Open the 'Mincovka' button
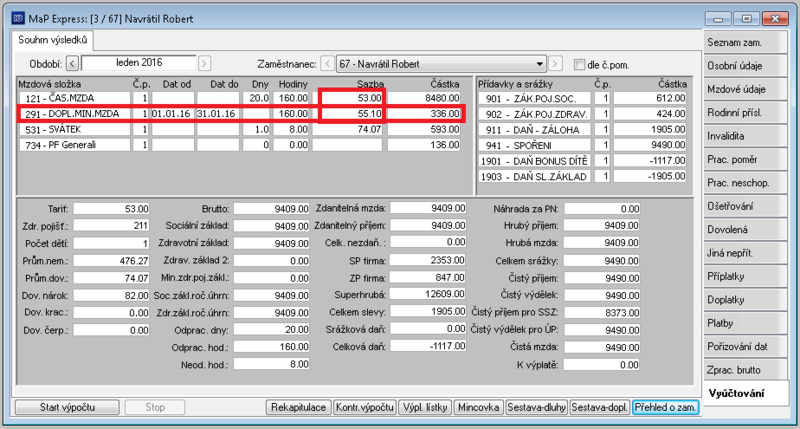Screen dimensions: 800x429 pyautogui.click(x=479, y=407)
